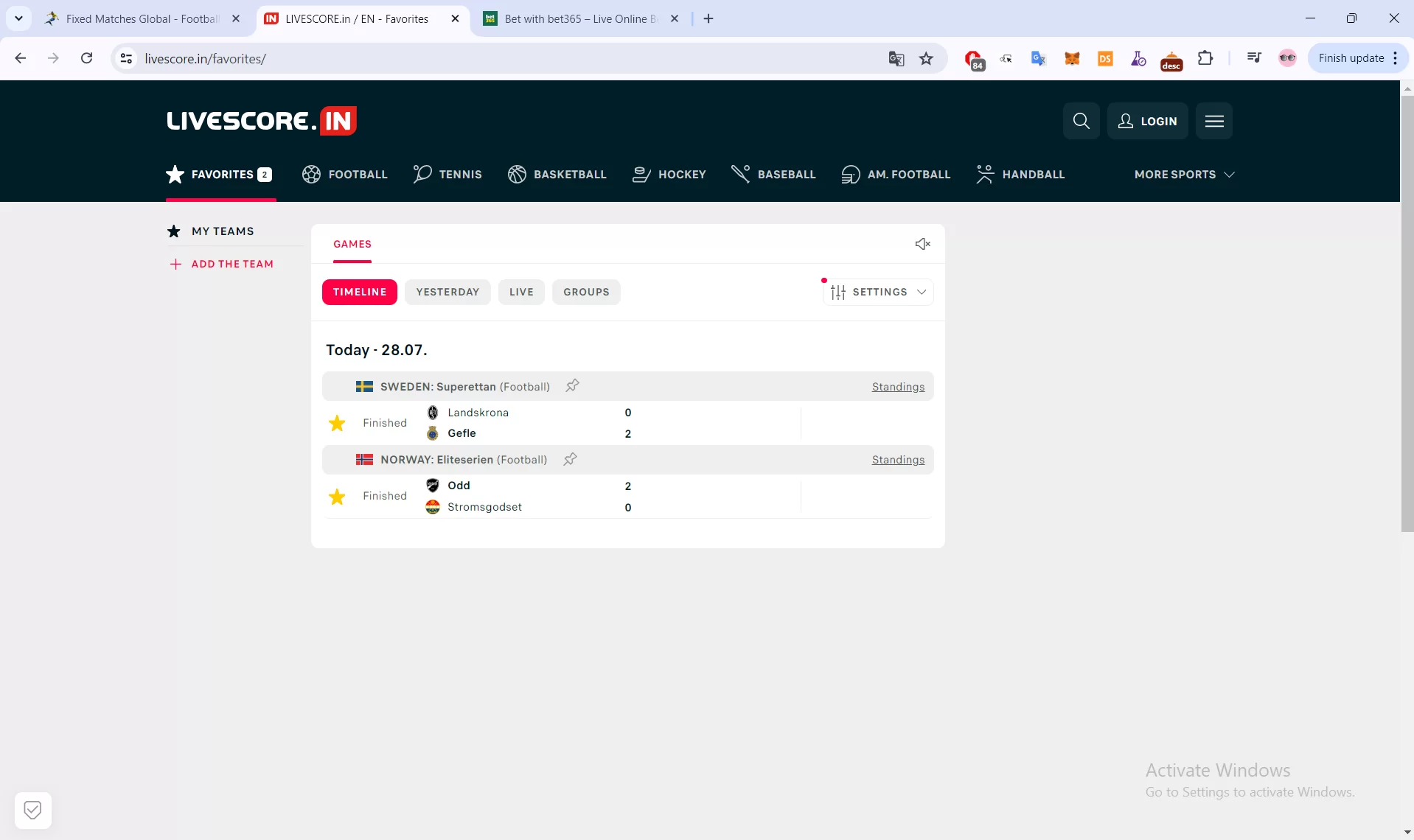Open the tab search dropdown arrow
This screenshot has width=1414, height=840.
tap(18, 18)
